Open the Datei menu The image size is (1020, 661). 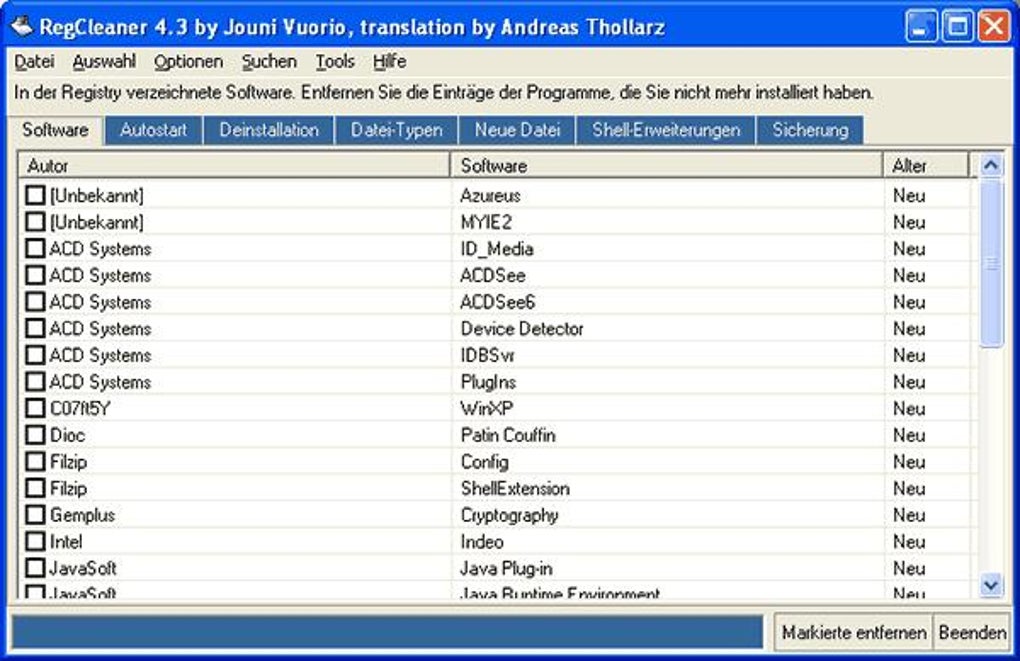pos(34,62)
